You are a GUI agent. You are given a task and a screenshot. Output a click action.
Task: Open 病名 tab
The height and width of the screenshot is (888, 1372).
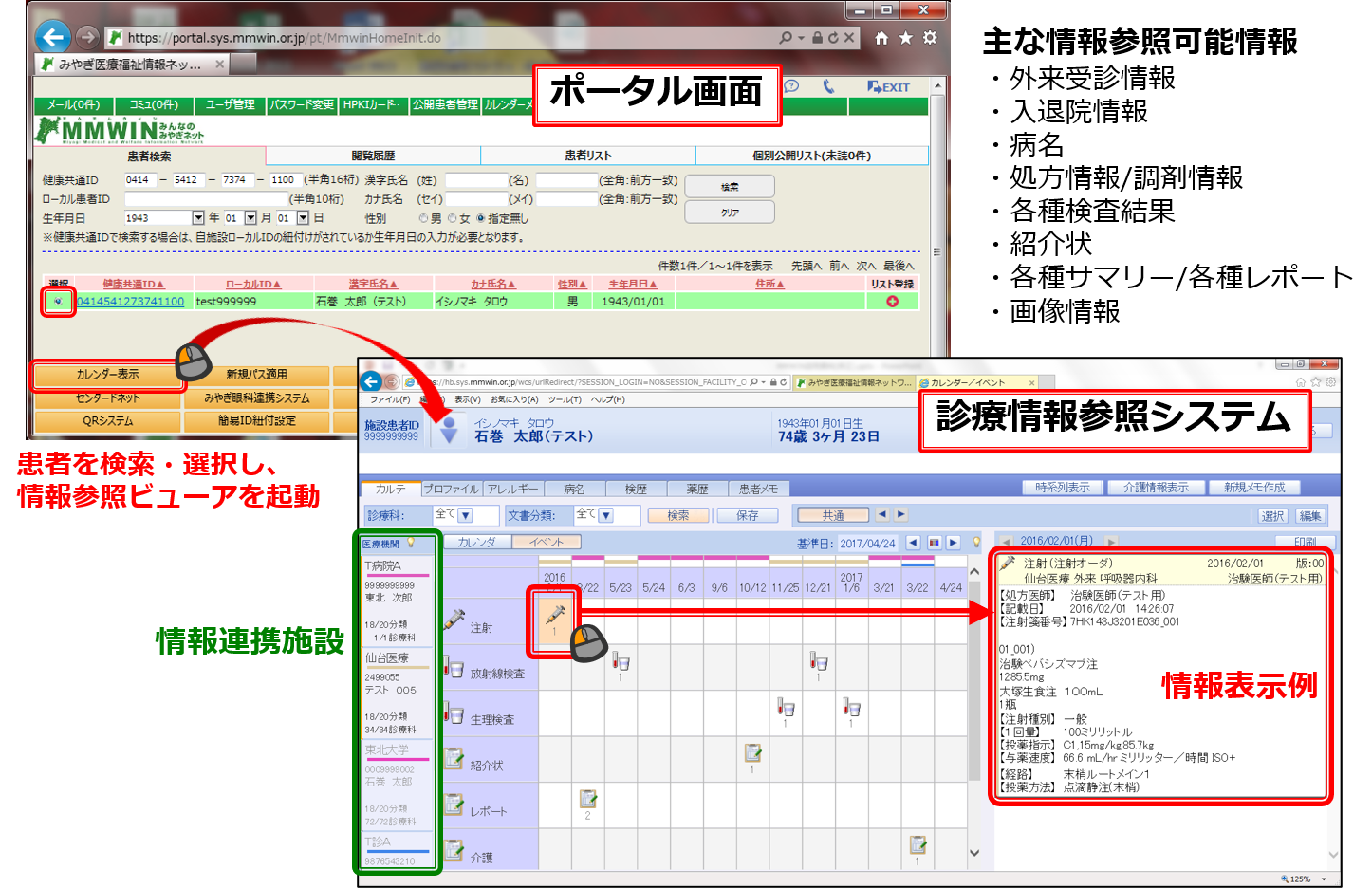tap(574, 489)
